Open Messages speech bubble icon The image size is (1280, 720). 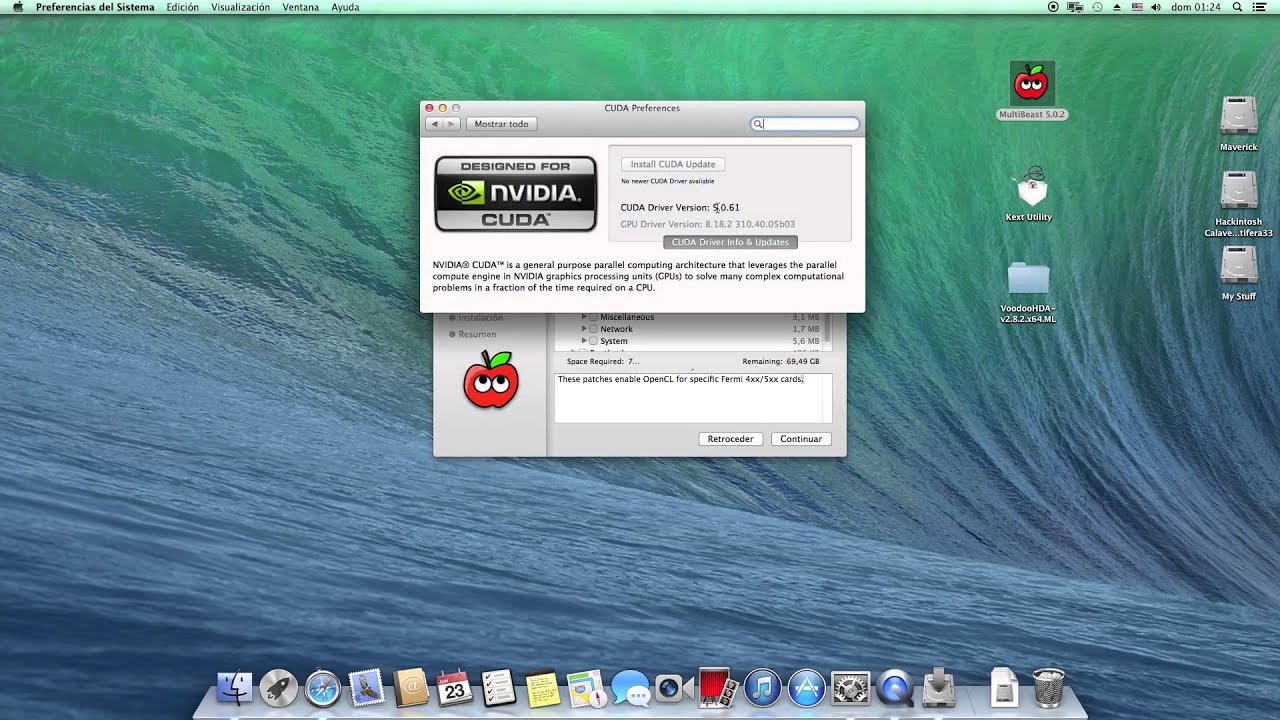pos(630,687)
